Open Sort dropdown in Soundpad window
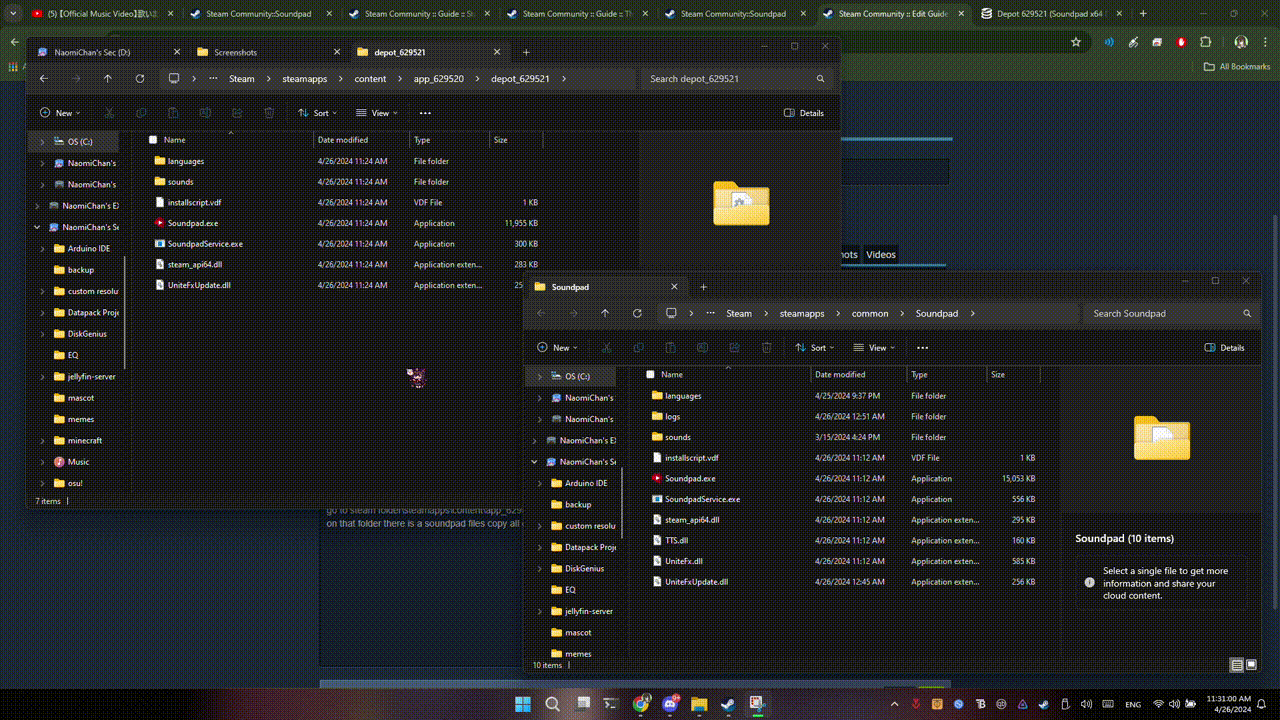1280x720 pixels. (x=814, y=348)
